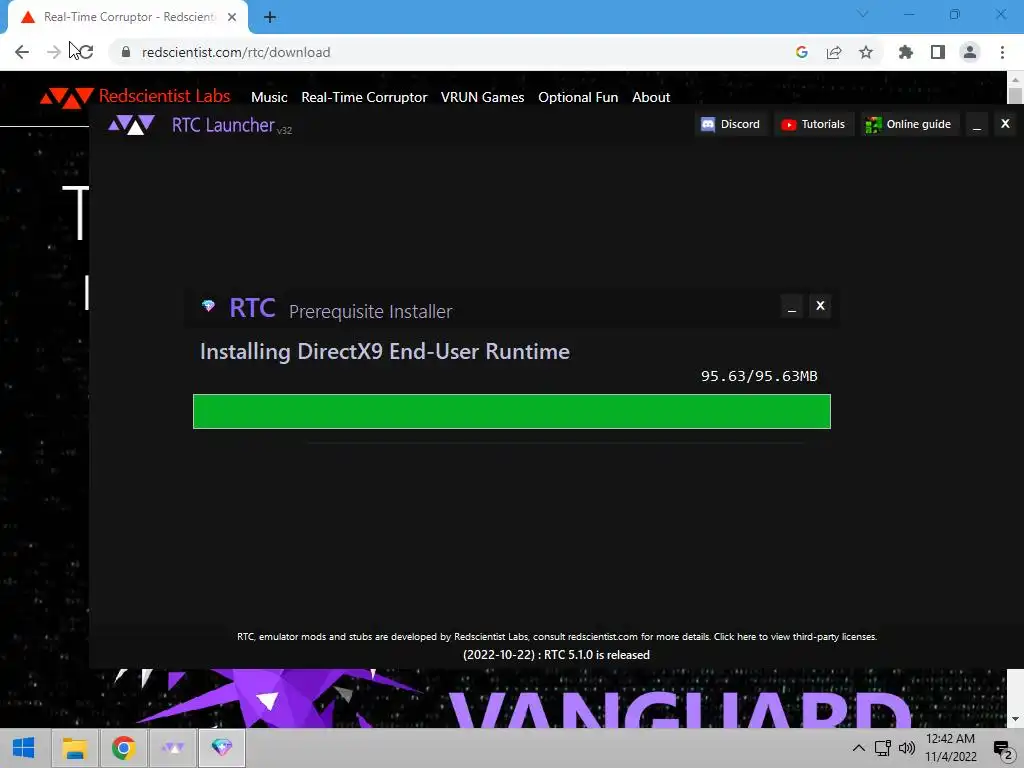Click the RTC installer gem icon

(x=208, y=306)
